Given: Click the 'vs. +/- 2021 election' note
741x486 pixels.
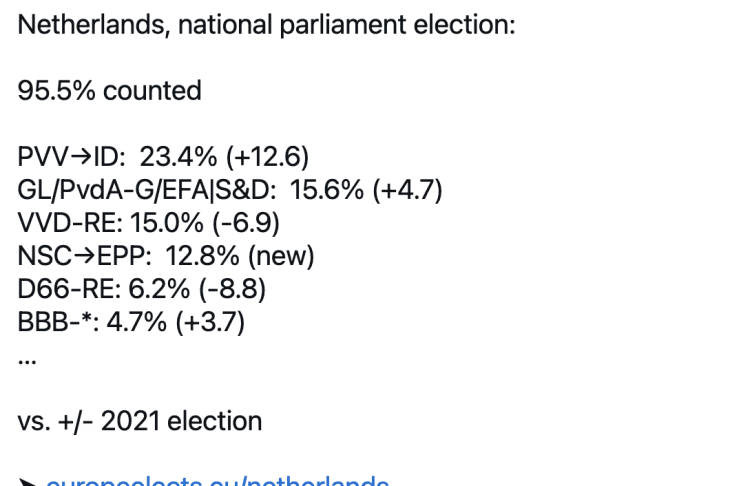Looking at the screenshot, I should (140, 421).
